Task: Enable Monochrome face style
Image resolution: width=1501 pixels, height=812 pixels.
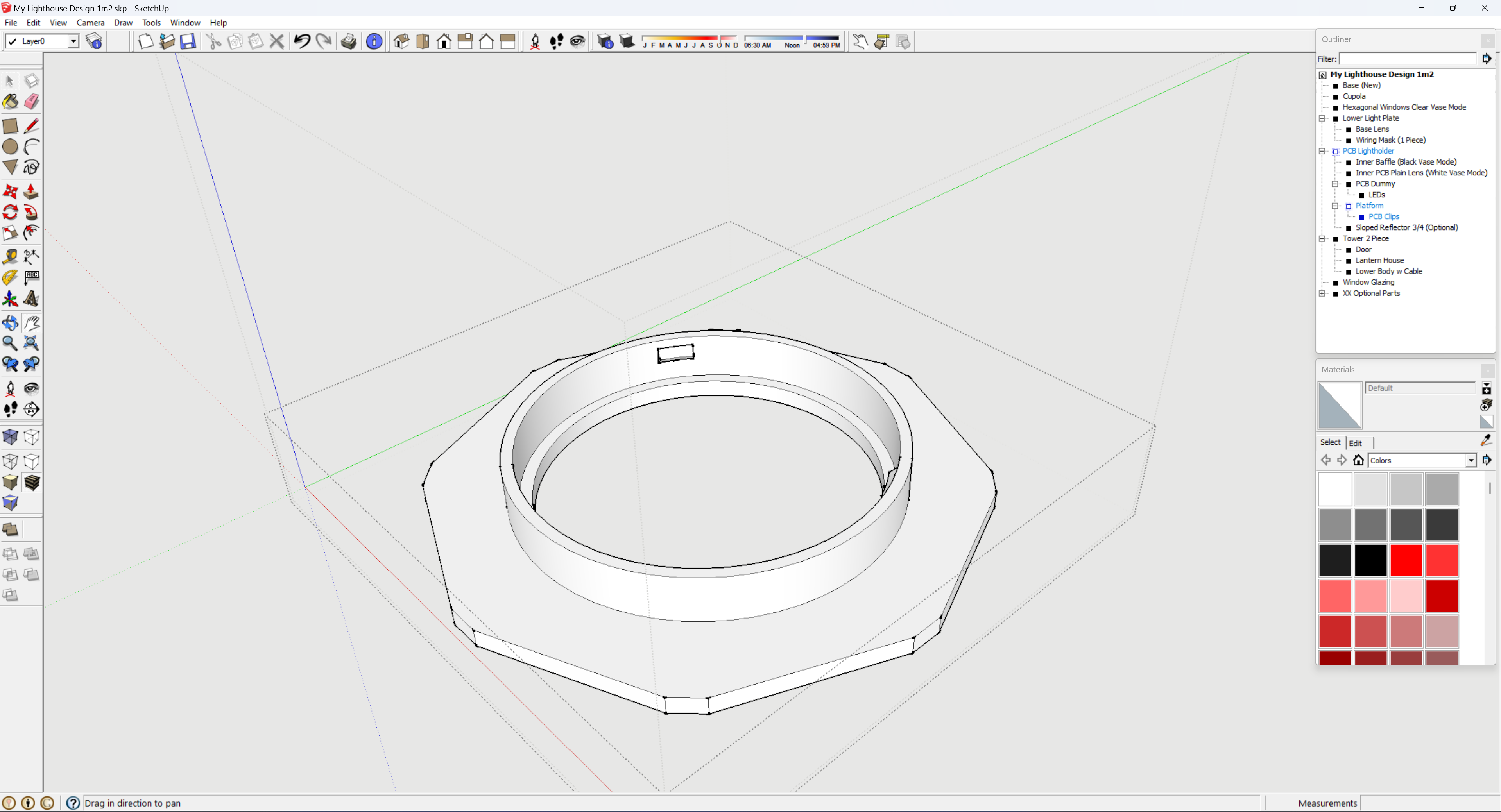Action: [11, 503]
